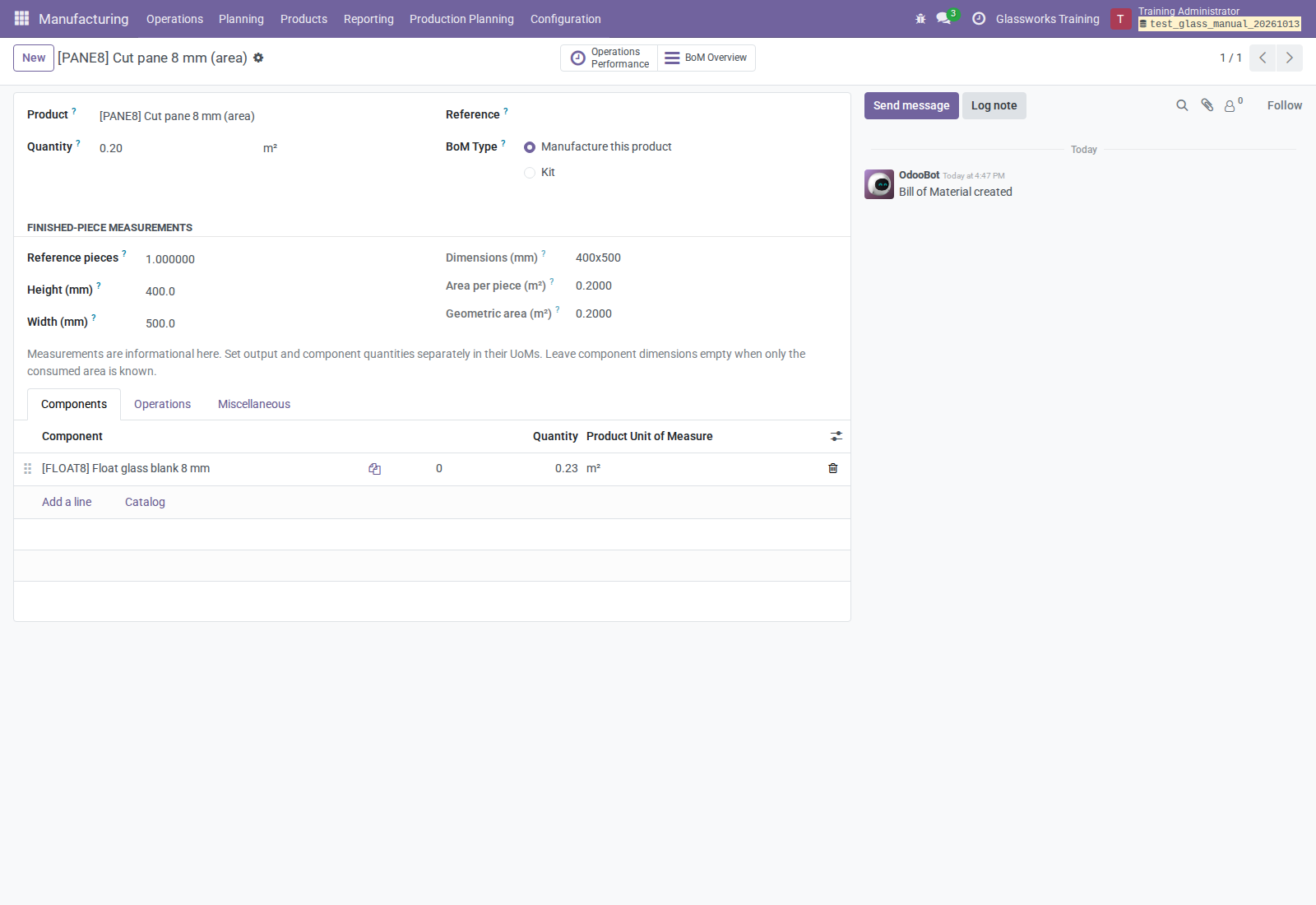Edit the Height (mm) field
Image resolution: width=1316 pixels, height=905 pixels.
282,291
